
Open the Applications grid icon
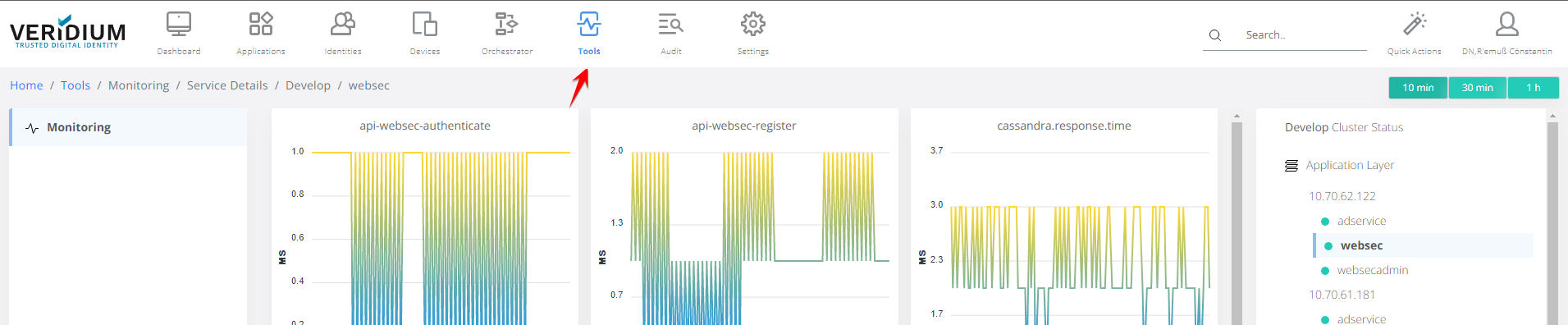261,24
